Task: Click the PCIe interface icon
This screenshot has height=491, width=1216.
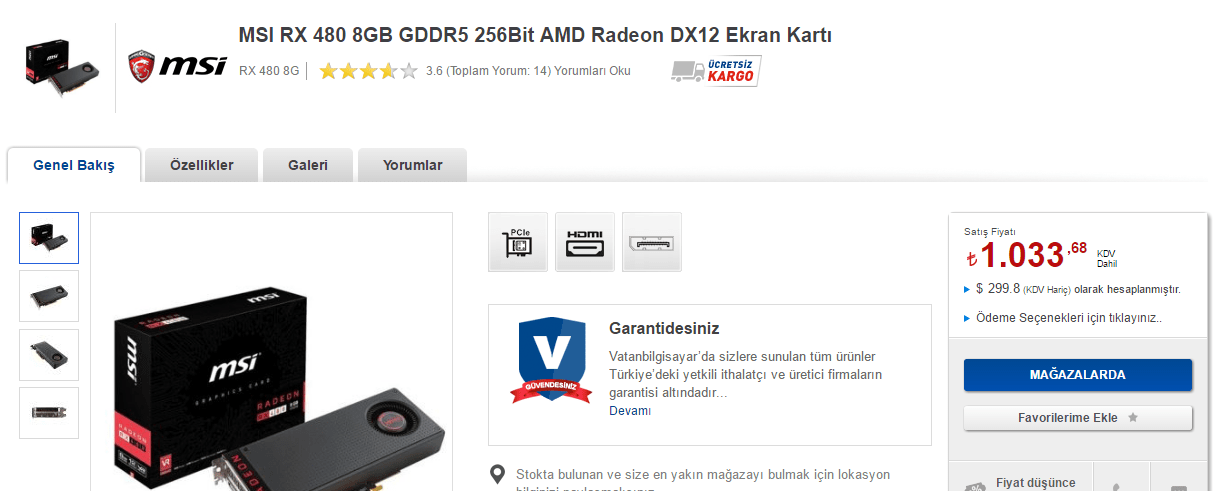Action: (x=518, y=242)
